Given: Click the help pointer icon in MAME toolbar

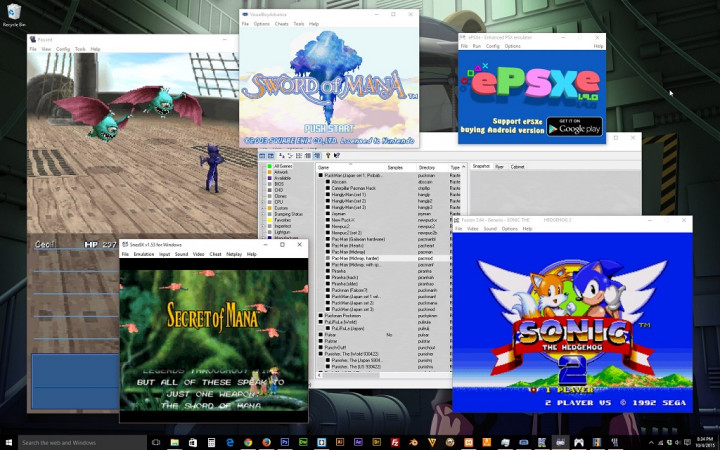Looking at the screenshot, I should click(337, 156).
